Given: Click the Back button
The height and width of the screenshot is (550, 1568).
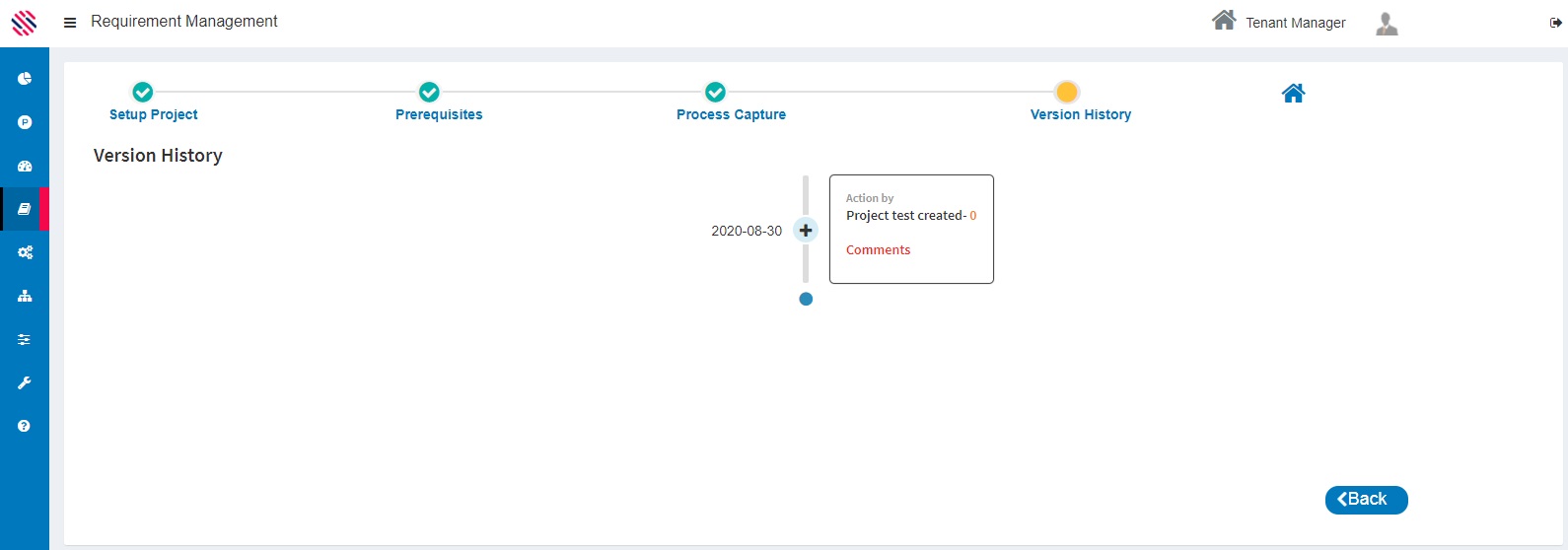Looking at the screenshot, I should (1366, 500).
